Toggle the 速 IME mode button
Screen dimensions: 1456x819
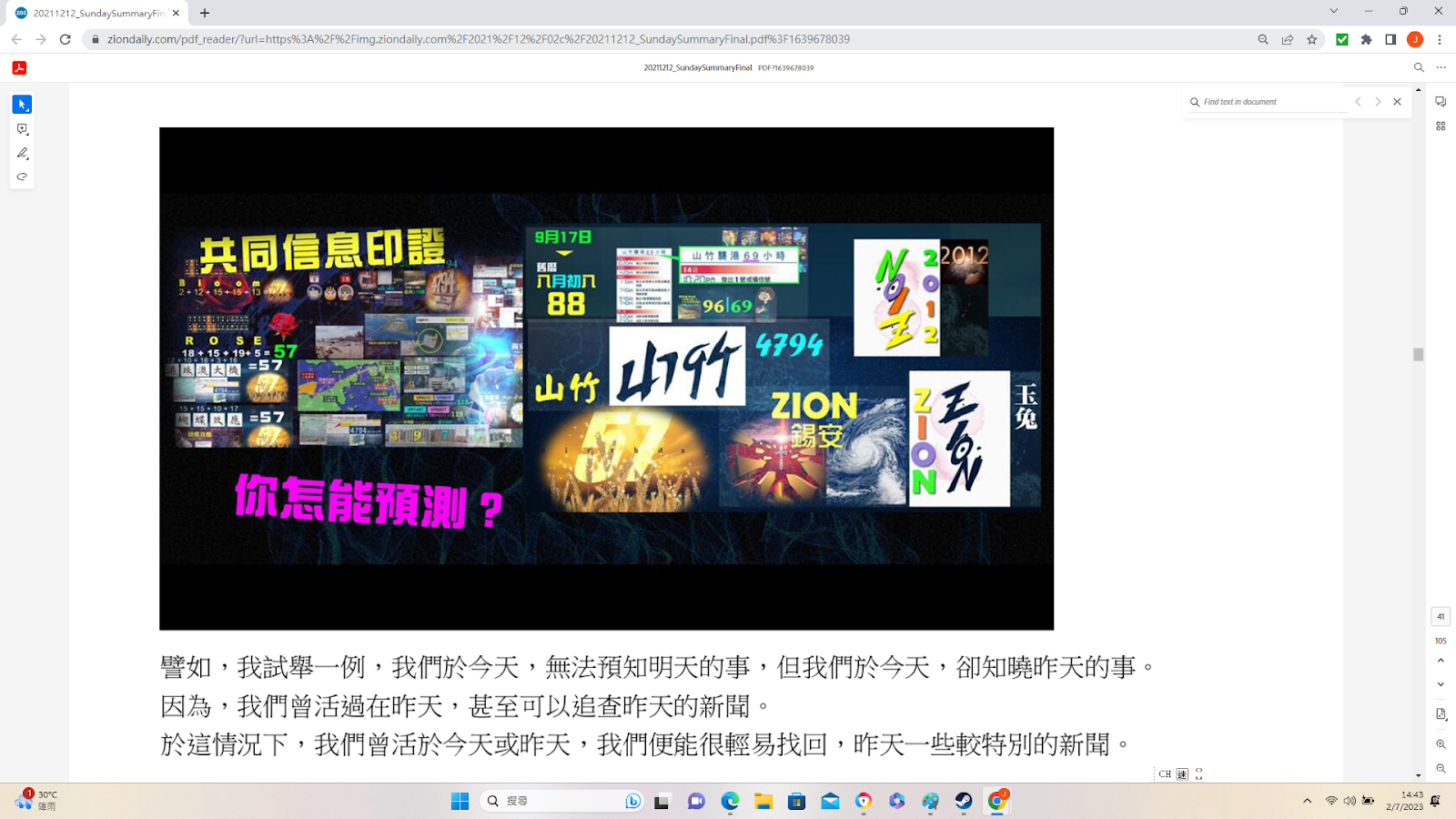click(x=1182, y=774)
